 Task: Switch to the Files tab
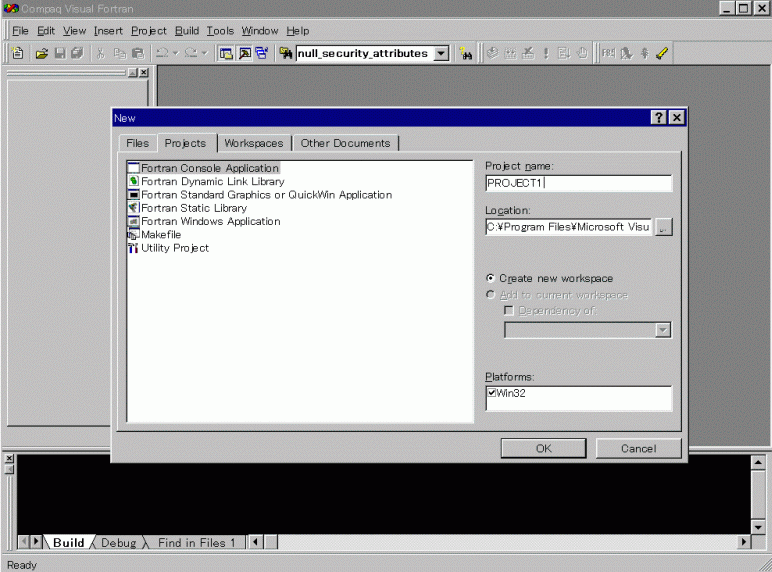coord(137,143)
